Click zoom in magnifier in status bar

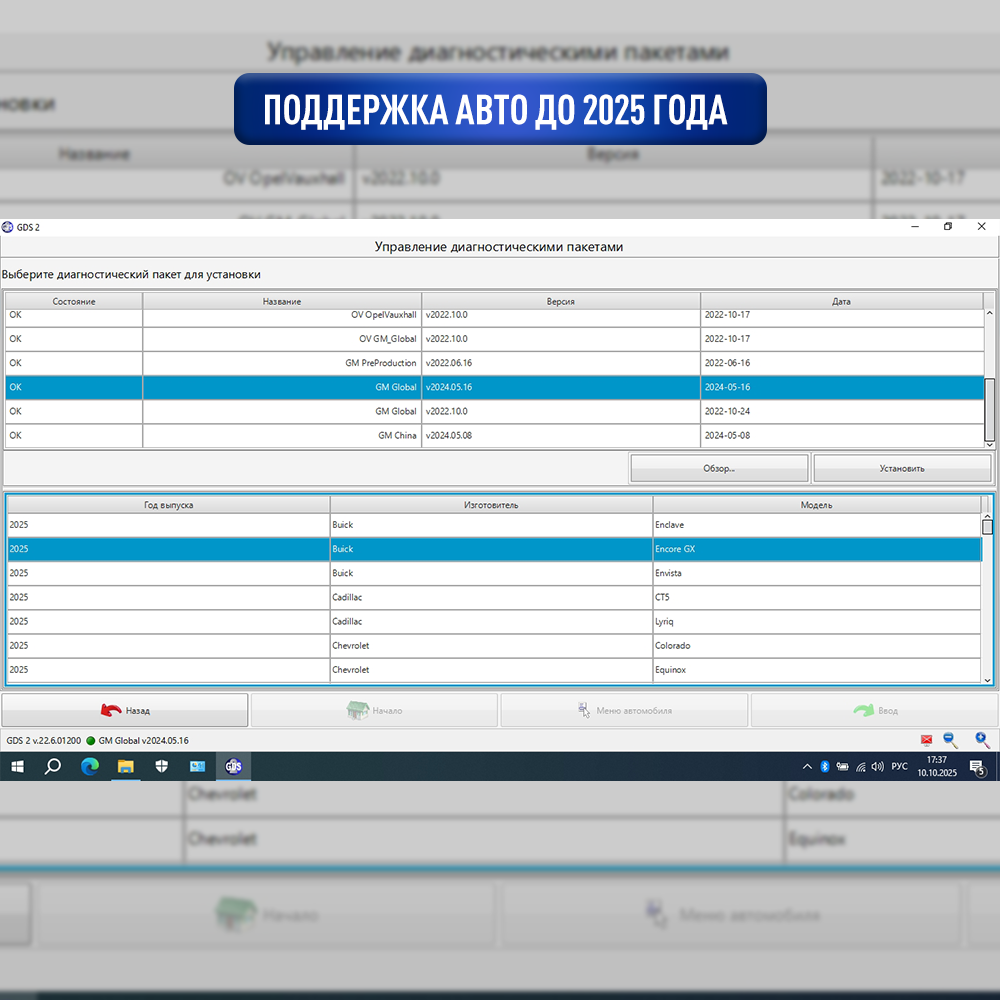pos(982,740)
